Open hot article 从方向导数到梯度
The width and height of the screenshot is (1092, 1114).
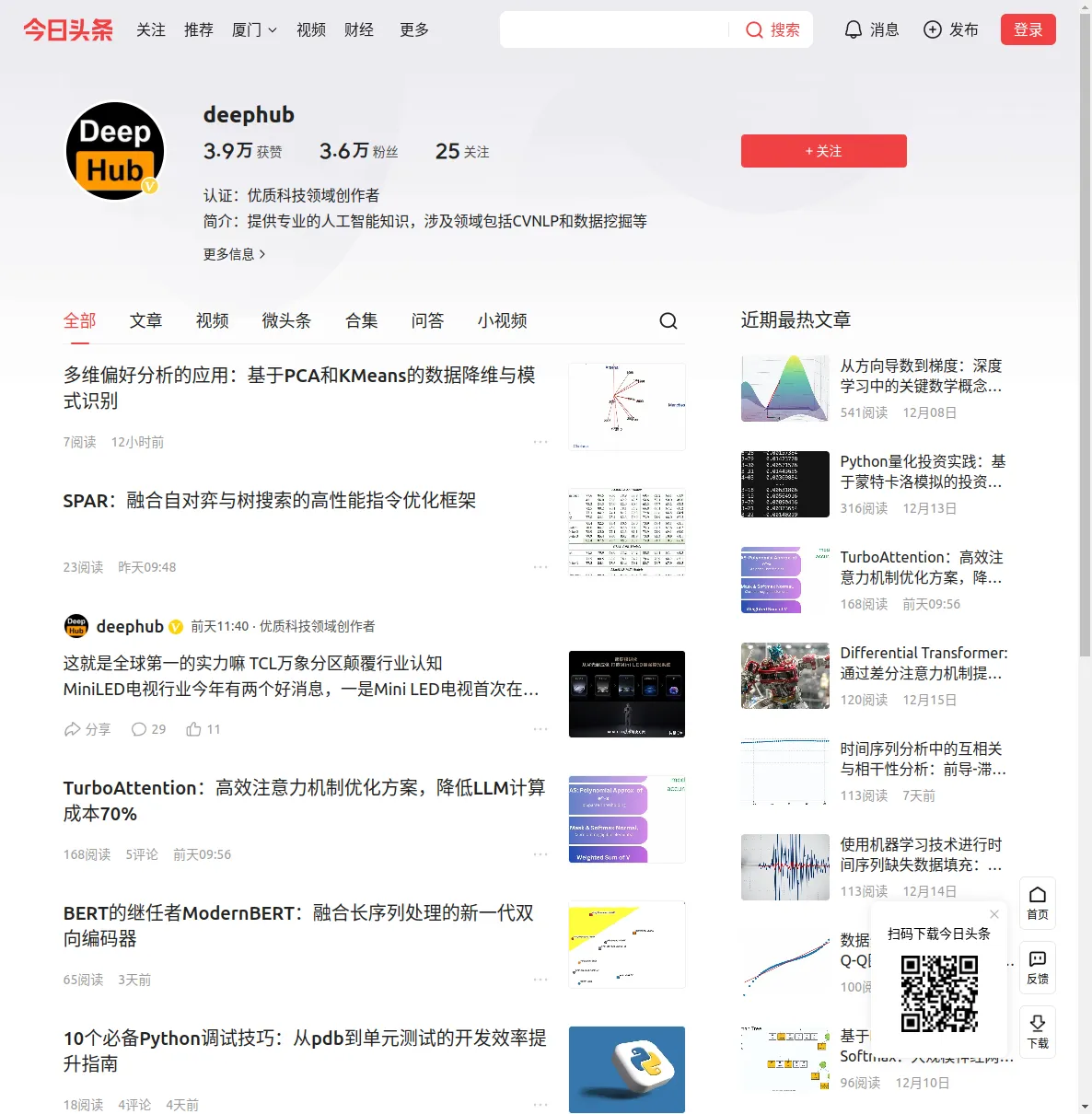[922, 376]
